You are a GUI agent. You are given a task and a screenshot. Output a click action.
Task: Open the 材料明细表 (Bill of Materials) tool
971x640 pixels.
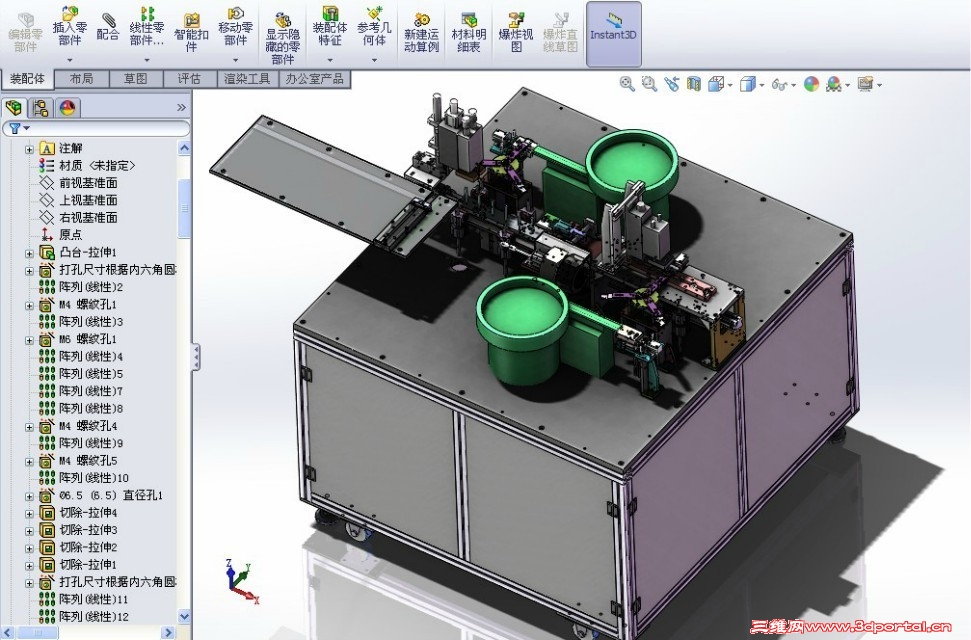pyautogui.click(x=469, y=32)
